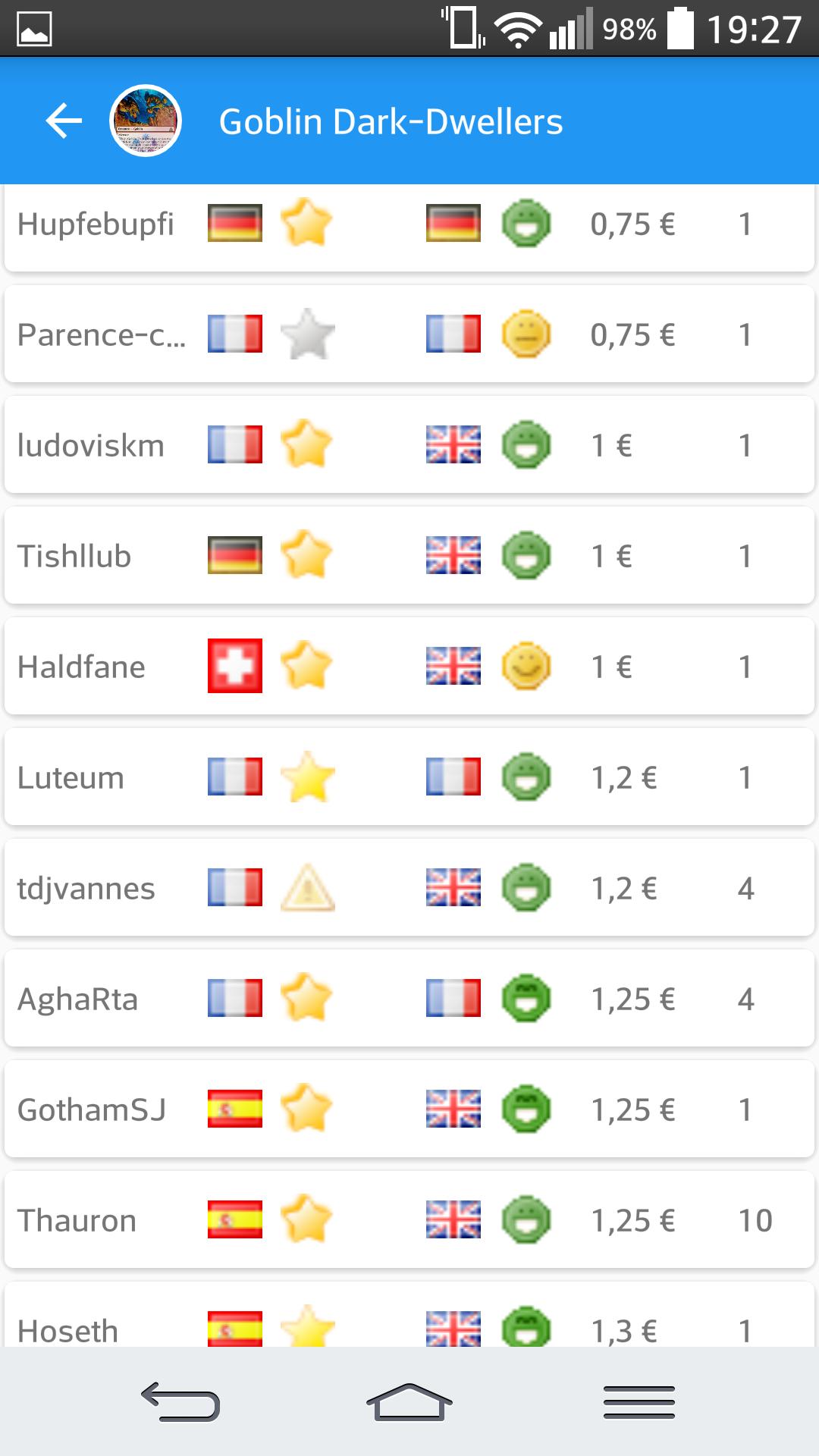819x1456 pixels.
Task: Open the Android menu navigation button
Action: (639, 1401)
